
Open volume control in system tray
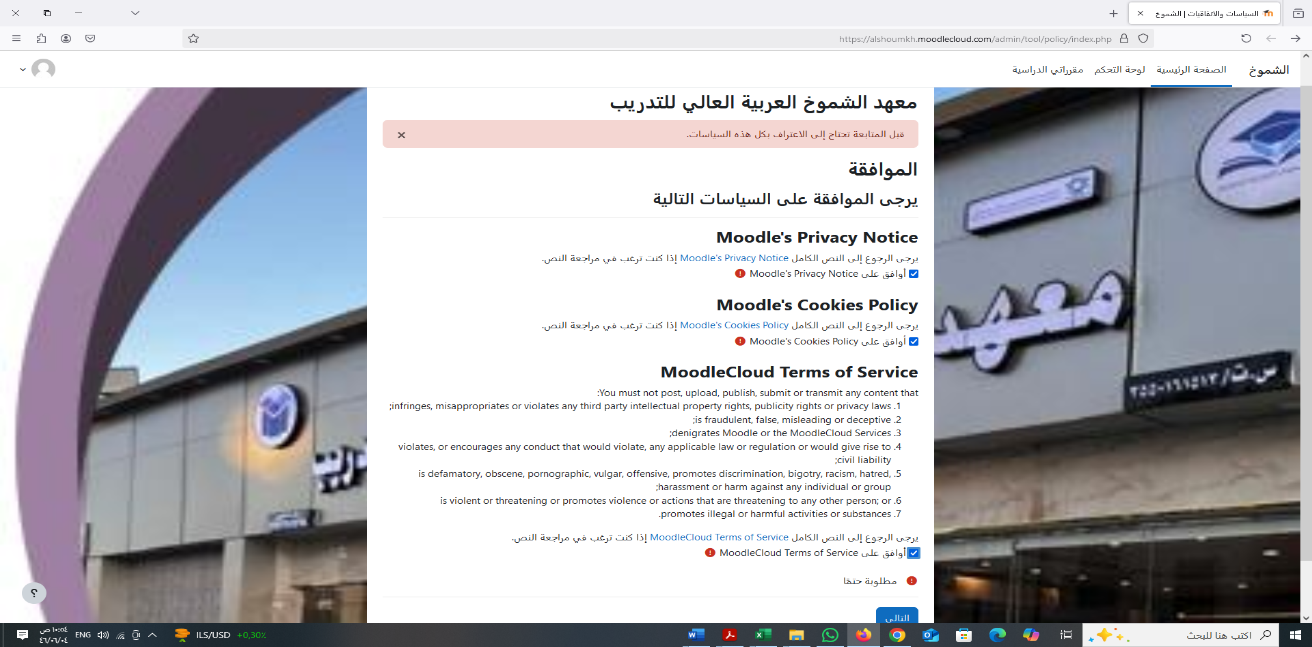point(103,635)
